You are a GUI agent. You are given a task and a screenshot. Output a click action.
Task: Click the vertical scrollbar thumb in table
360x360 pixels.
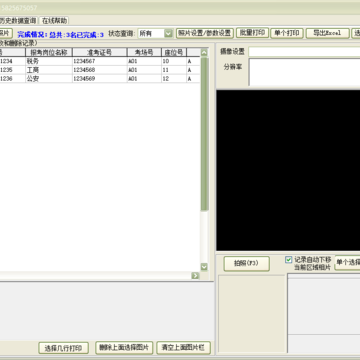[204, 134]
